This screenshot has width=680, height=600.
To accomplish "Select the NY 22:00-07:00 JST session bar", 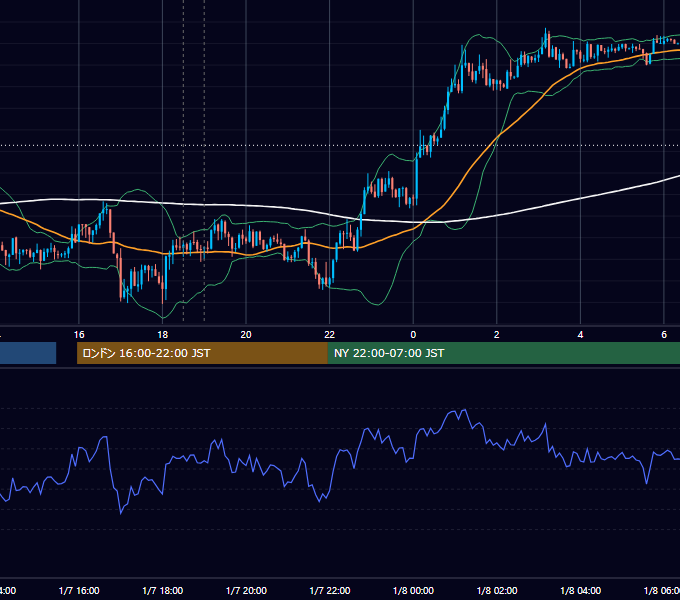I will point(503,353).
